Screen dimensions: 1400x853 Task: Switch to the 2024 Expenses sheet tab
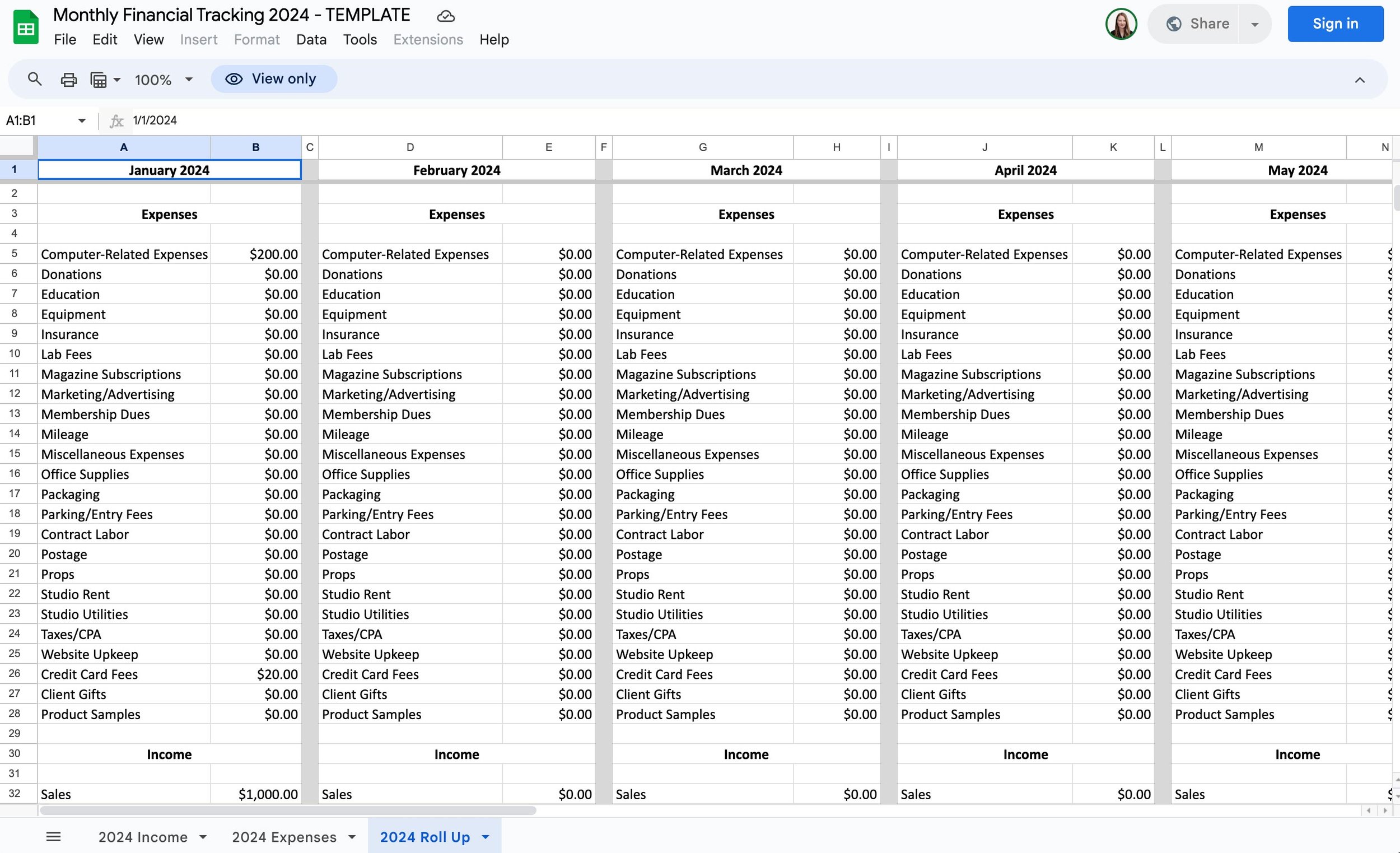coord(284,837)
